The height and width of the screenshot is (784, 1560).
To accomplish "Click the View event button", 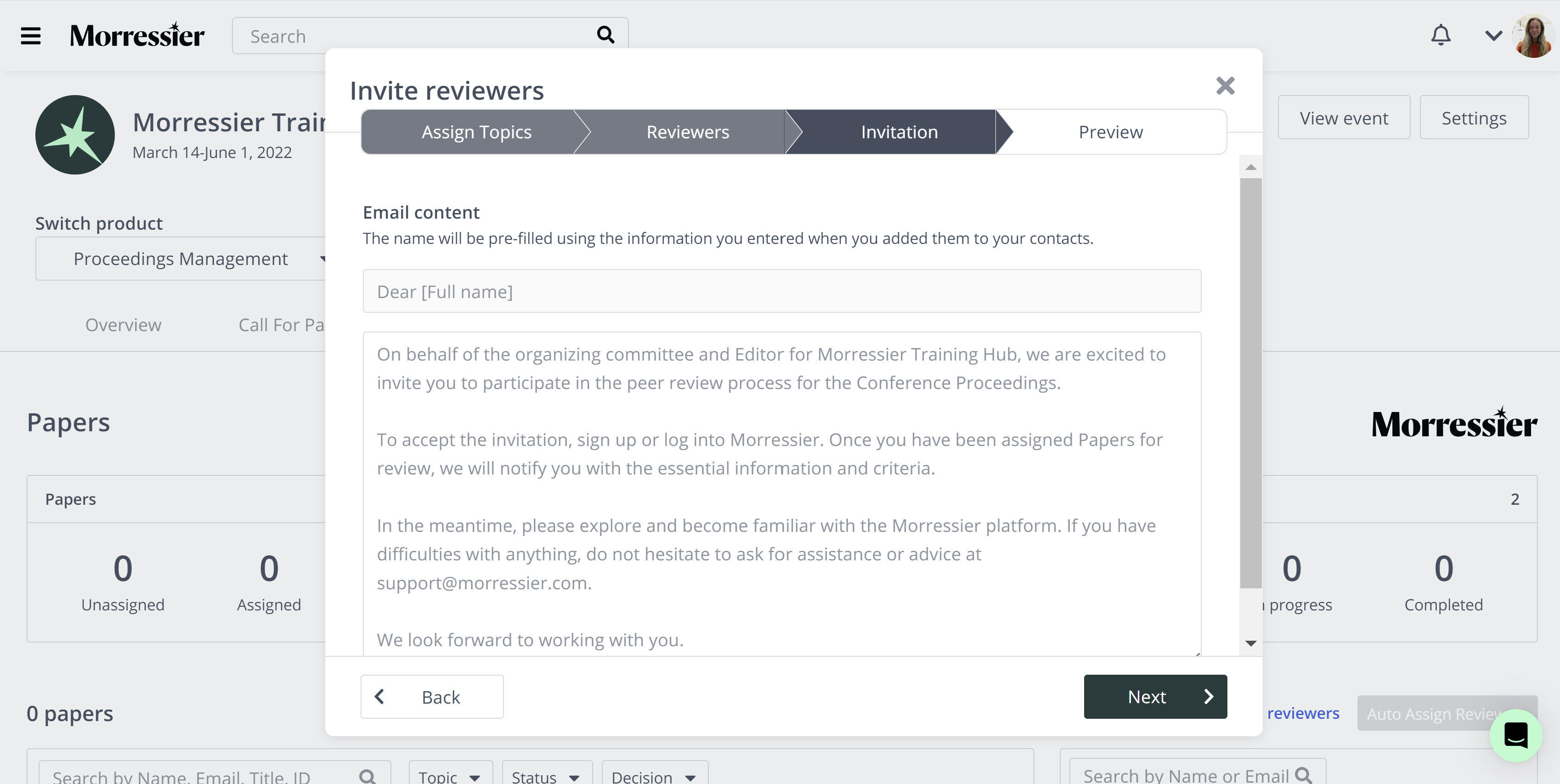I will pos(1343,118).
